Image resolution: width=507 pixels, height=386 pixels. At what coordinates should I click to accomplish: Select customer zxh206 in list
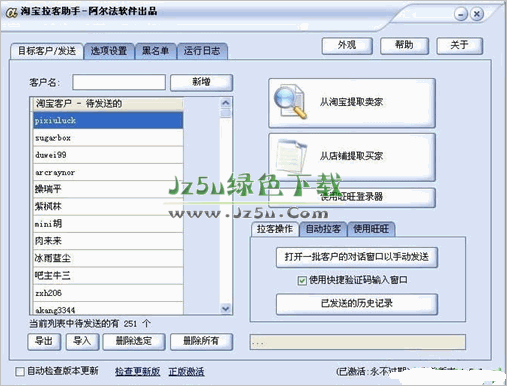[x=108, y=293]
